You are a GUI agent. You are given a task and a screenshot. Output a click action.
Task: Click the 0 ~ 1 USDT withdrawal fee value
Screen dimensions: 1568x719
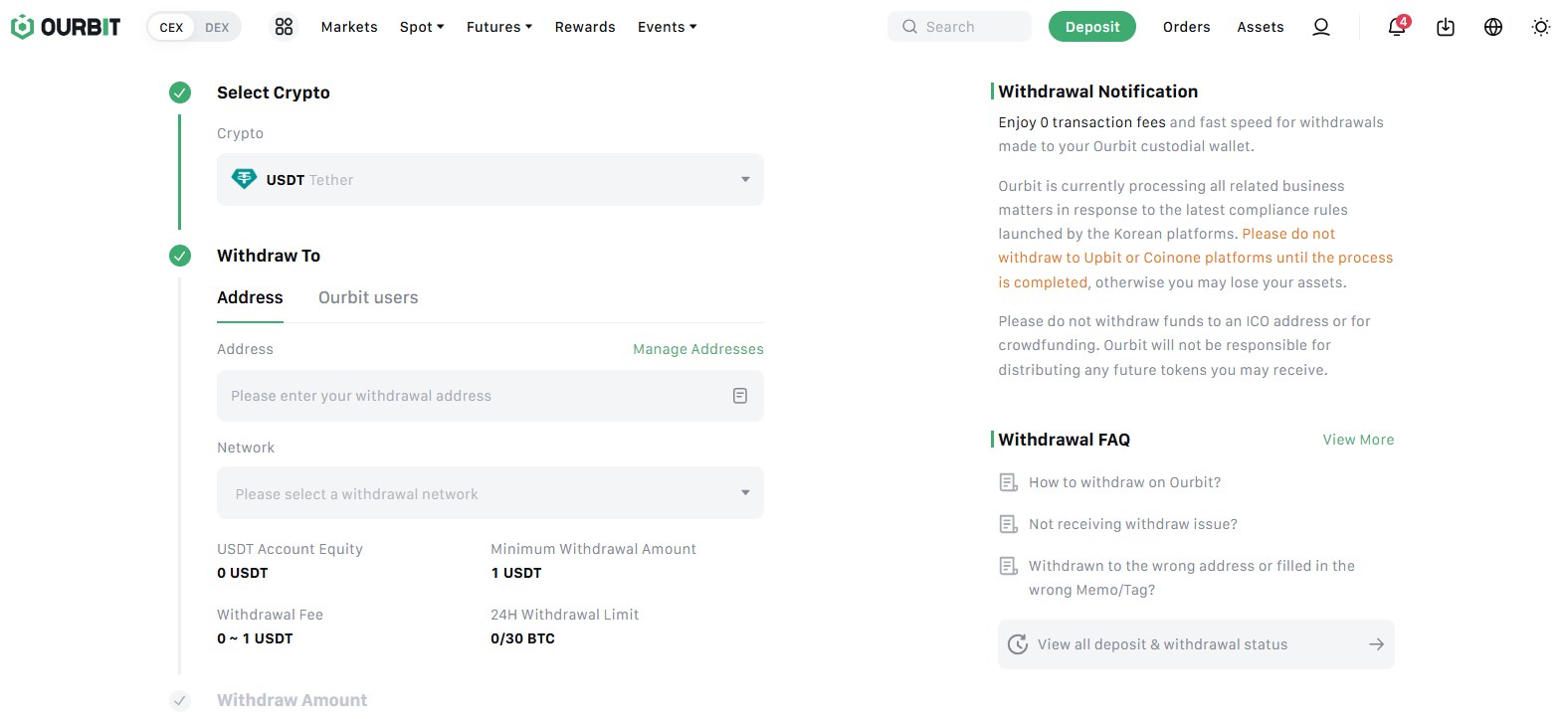[x=255, y=638]
